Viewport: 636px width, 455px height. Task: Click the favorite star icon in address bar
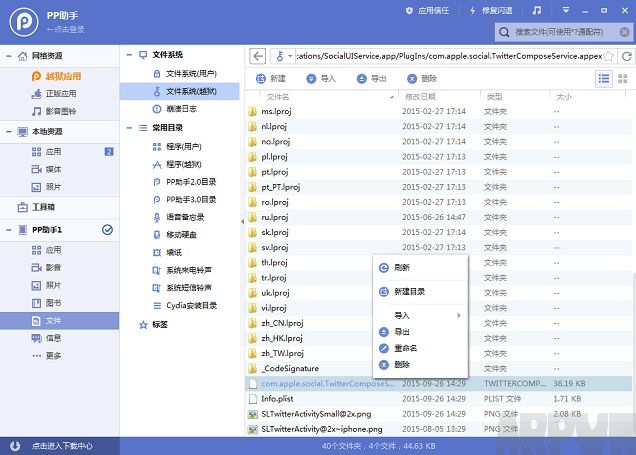point(608,56)
